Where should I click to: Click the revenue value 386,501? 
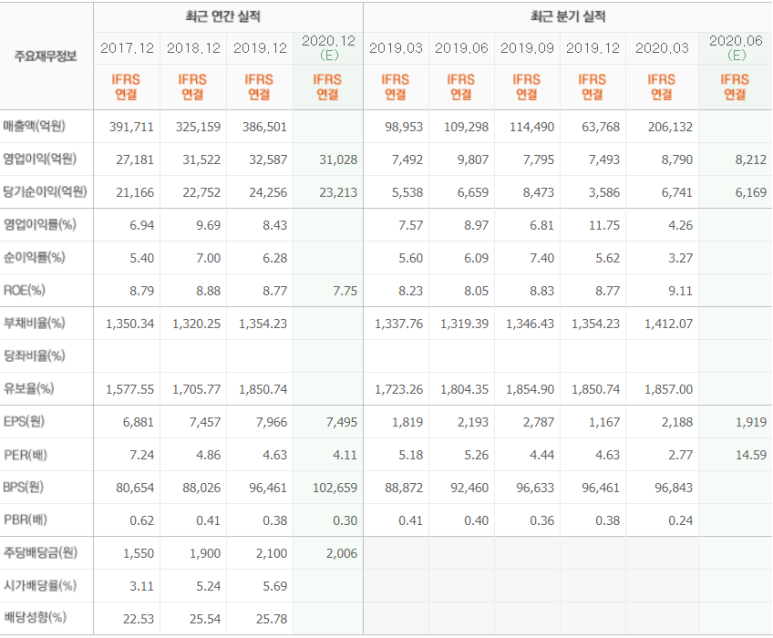click(x=265, y=127)
